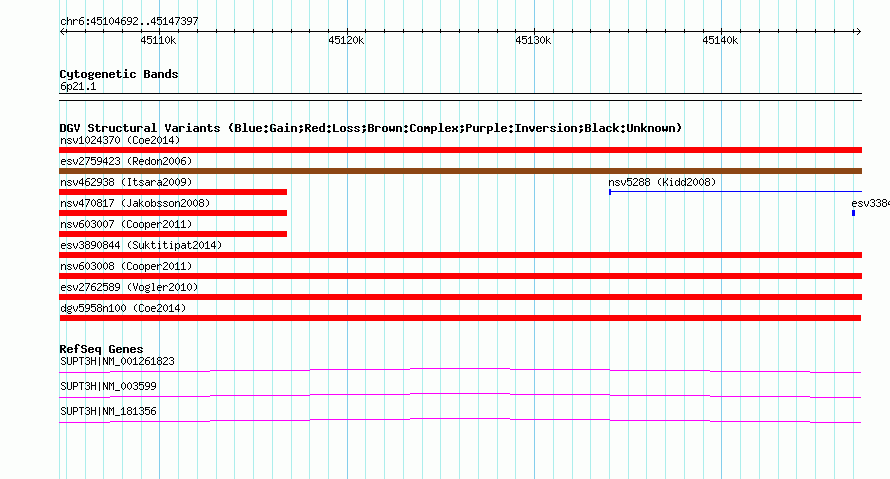Open variant esv3890844 (Suktitipat2014) label
Image resolution: width=890 pixels, height=479 pixels.
141,245
